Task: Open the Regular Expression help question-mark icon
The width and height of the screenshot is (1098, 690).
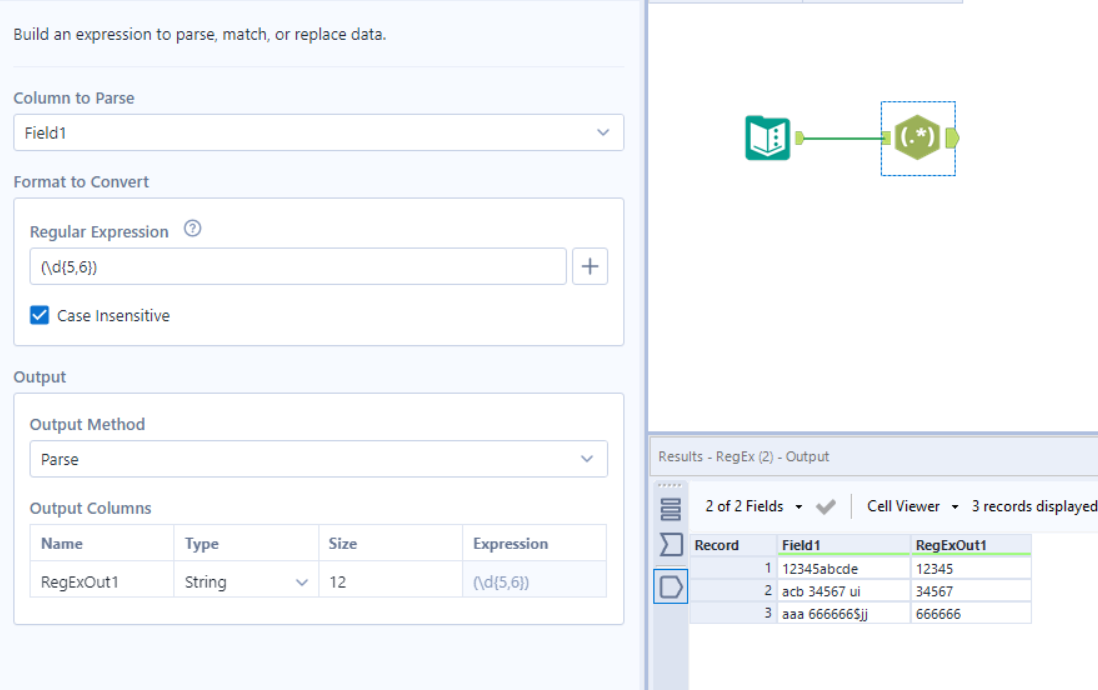Action: (x=193, y=228)
